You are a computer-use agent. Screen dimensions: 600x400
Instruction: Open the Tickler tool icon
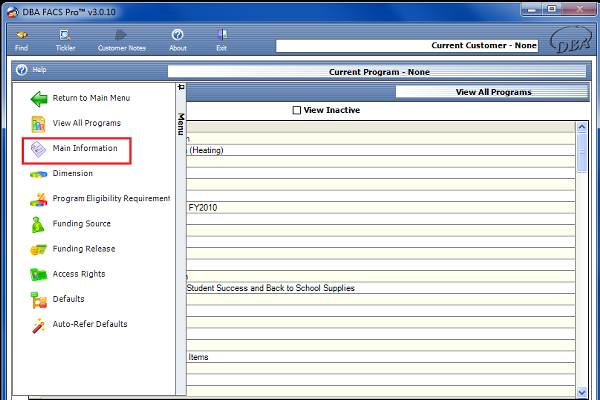(x=65, y=35)
